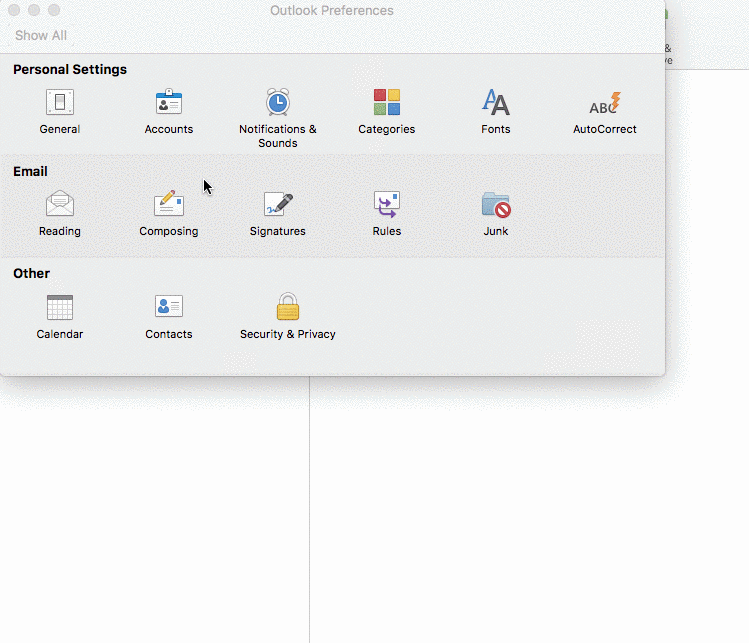Open Security & Privacy preferences

coord(288,316)
